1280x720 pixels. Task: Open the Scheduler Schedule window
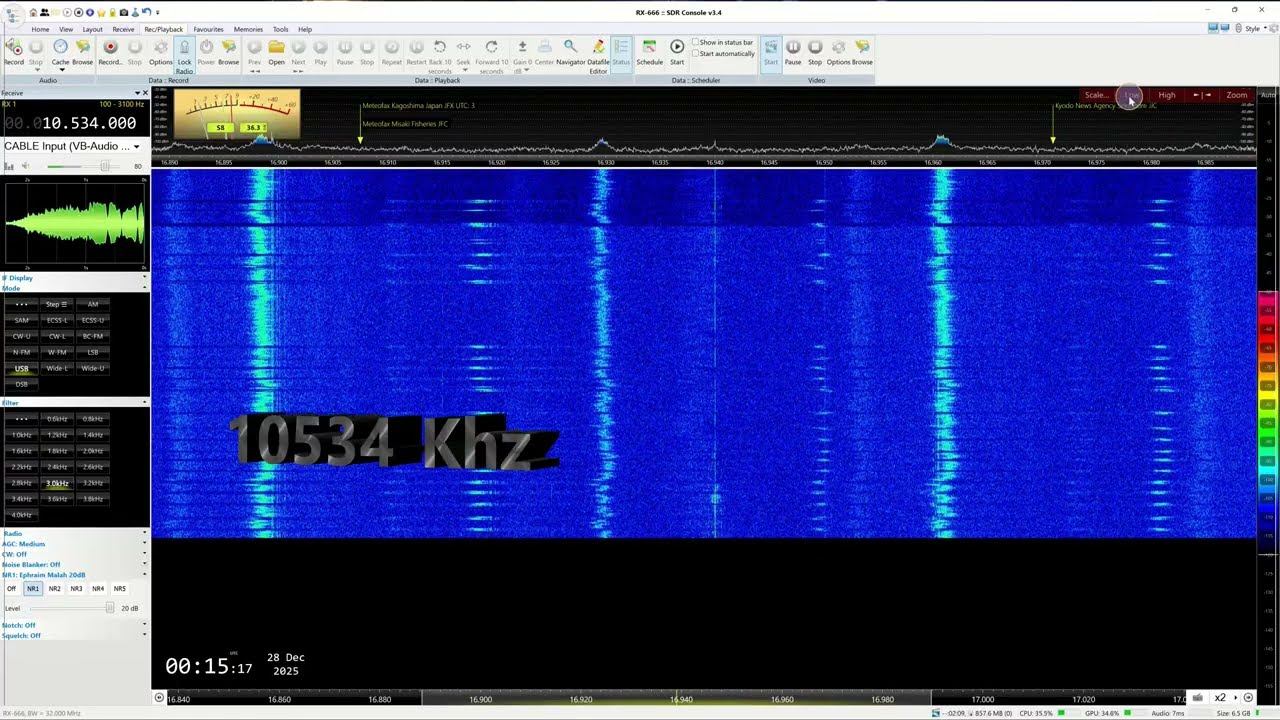pyautogui.click(x=649, y=52)
